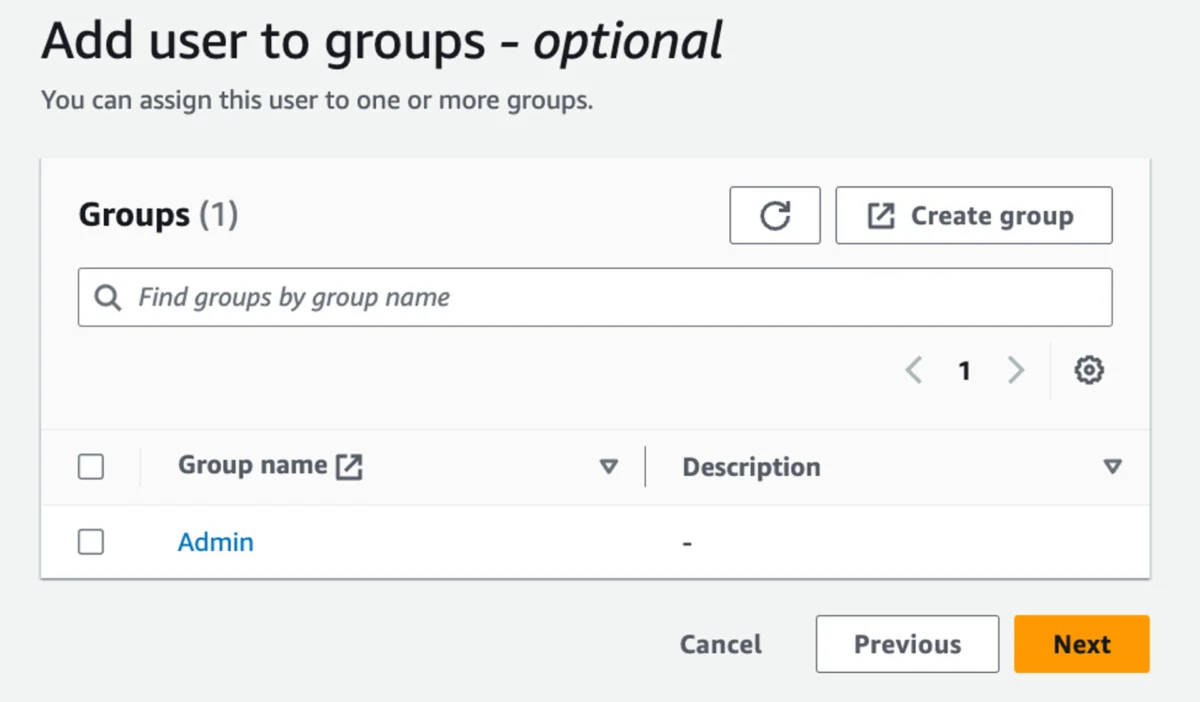
Task: Click the external link icon on Create group
Action: [880, 215]
